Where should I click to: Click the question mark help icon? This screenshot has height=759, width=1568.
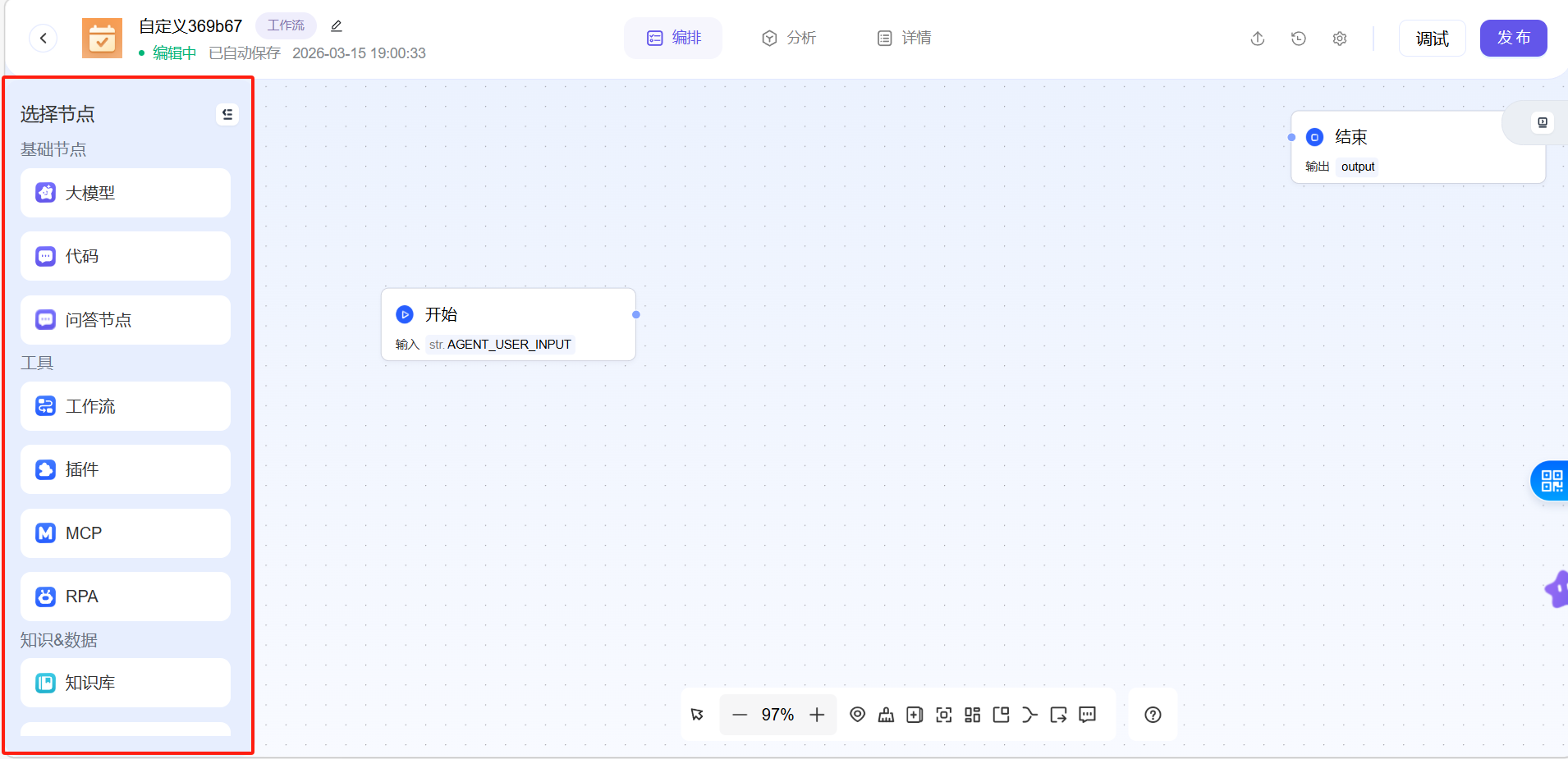pos(1153,715)
